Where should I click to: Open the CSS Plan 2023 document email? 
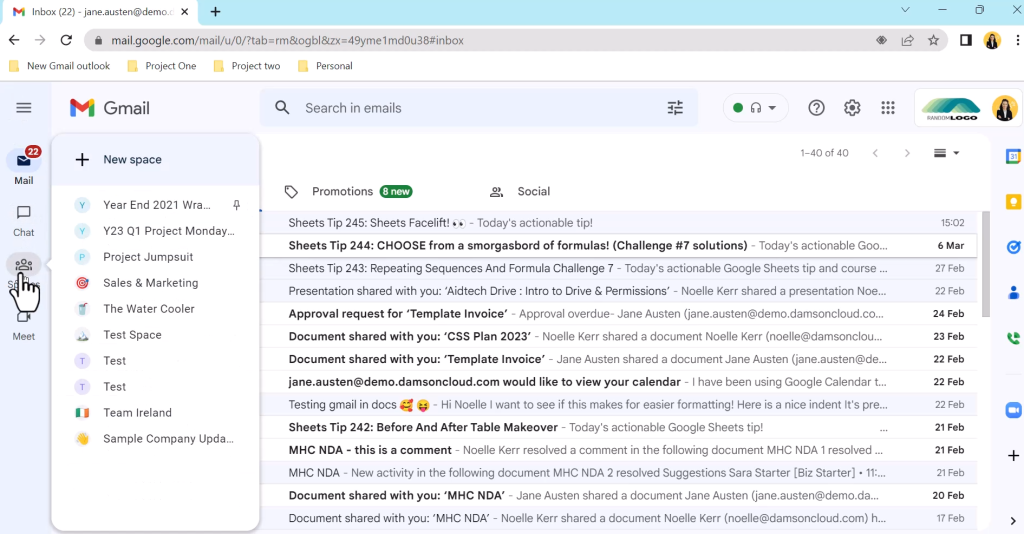click(618, 336)
